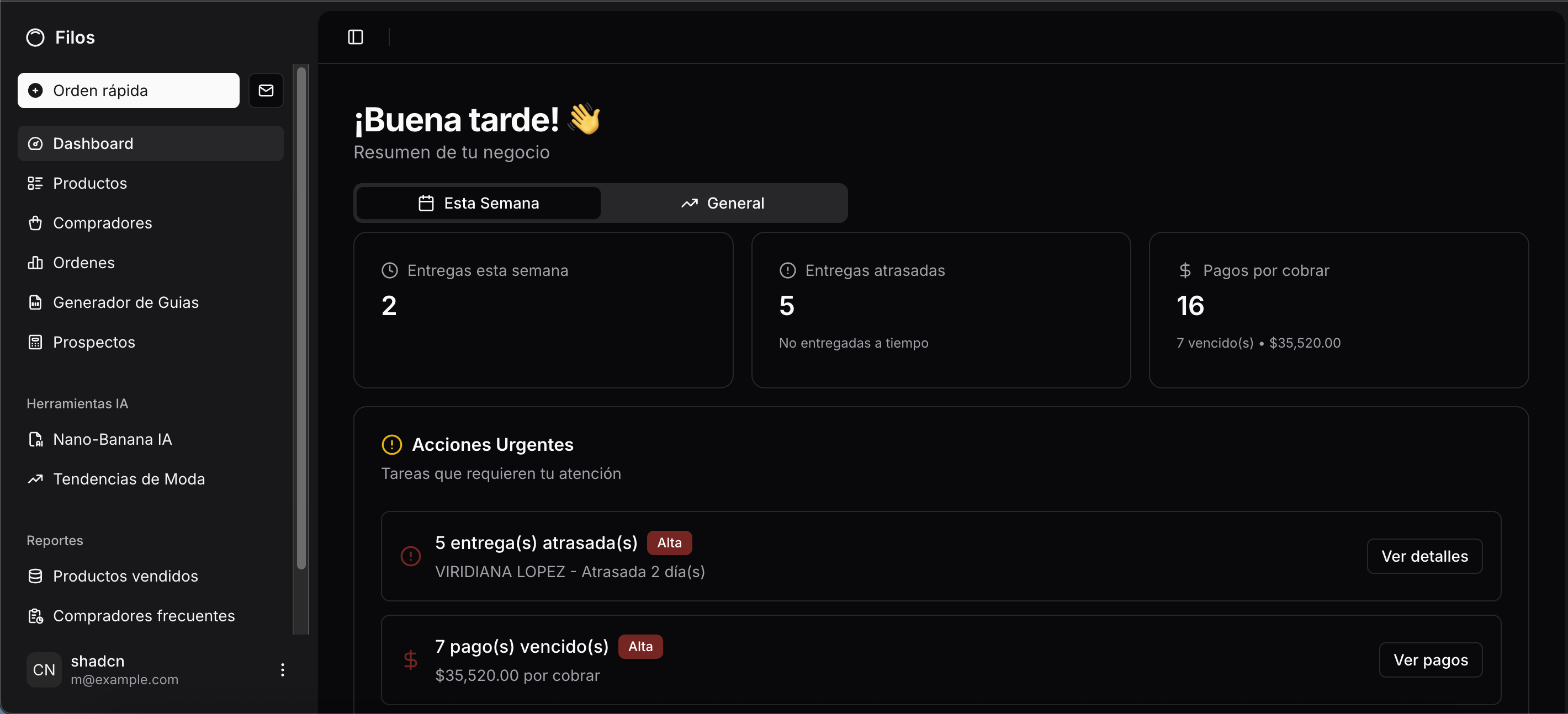
Task: Open Productos vendidos report
Action: [125, 576]
